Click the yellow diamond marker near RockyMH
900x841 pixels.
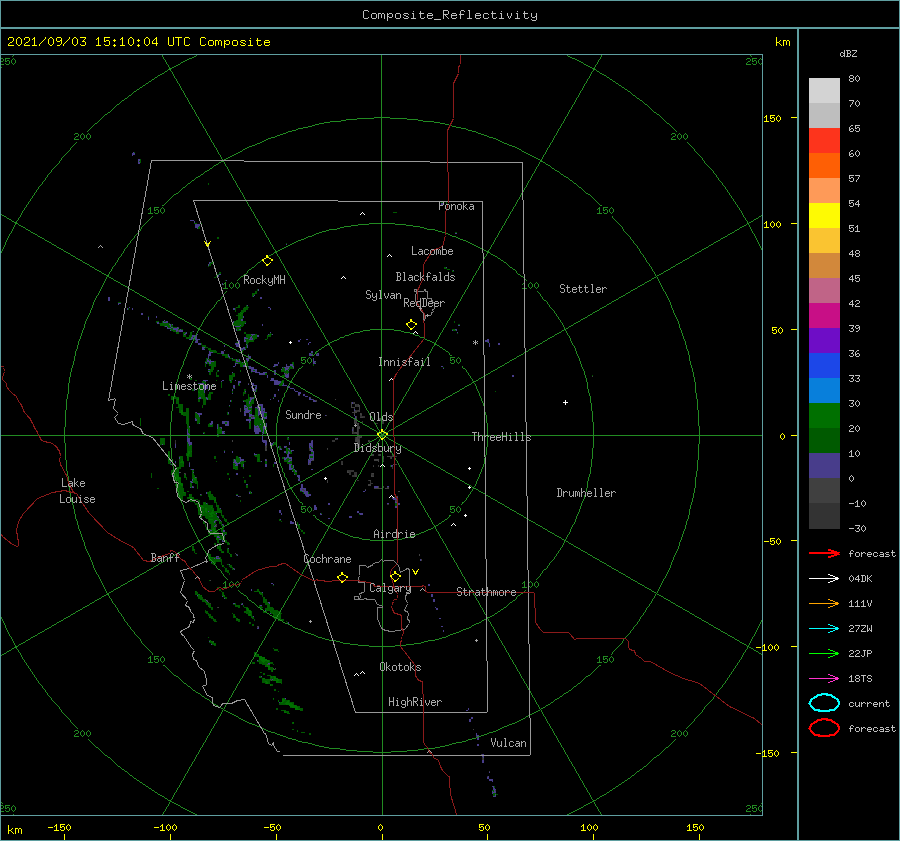click(x=267, y=261)
